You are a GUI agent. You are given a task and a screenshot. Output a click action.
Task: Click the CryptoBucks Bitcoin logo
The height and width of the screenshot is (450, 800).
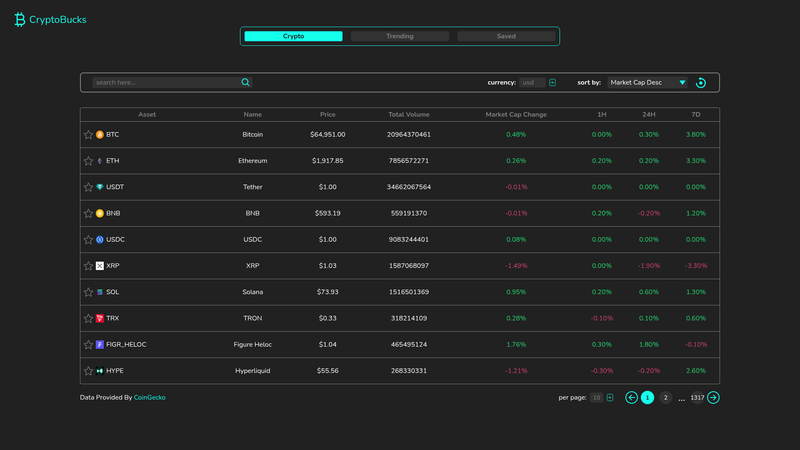pyautogui.click(x=20, y=19)
